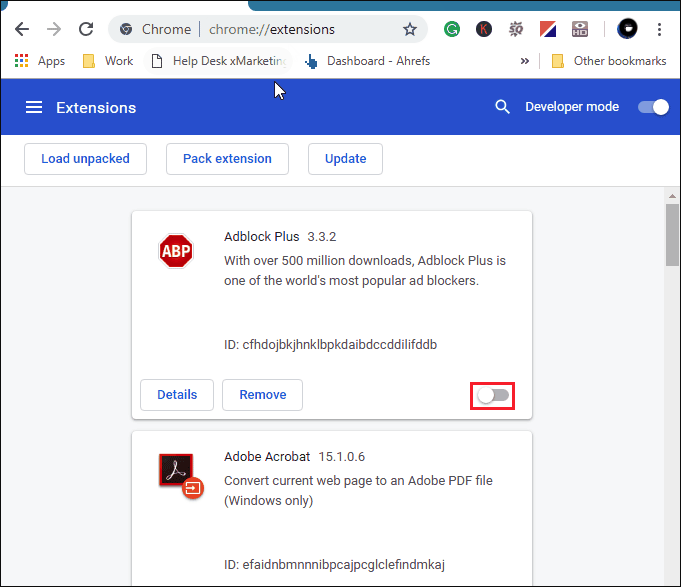Click the Adobe Acrobat extension logo
Screen dimensions: 681x587
(181, 476)
